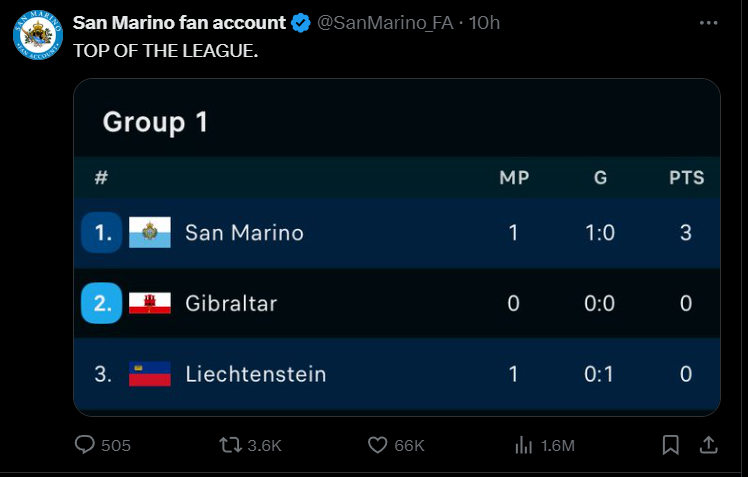748x477 pixels.
Task: Select the San Marino team row
Action: click(x=397, y=233)
